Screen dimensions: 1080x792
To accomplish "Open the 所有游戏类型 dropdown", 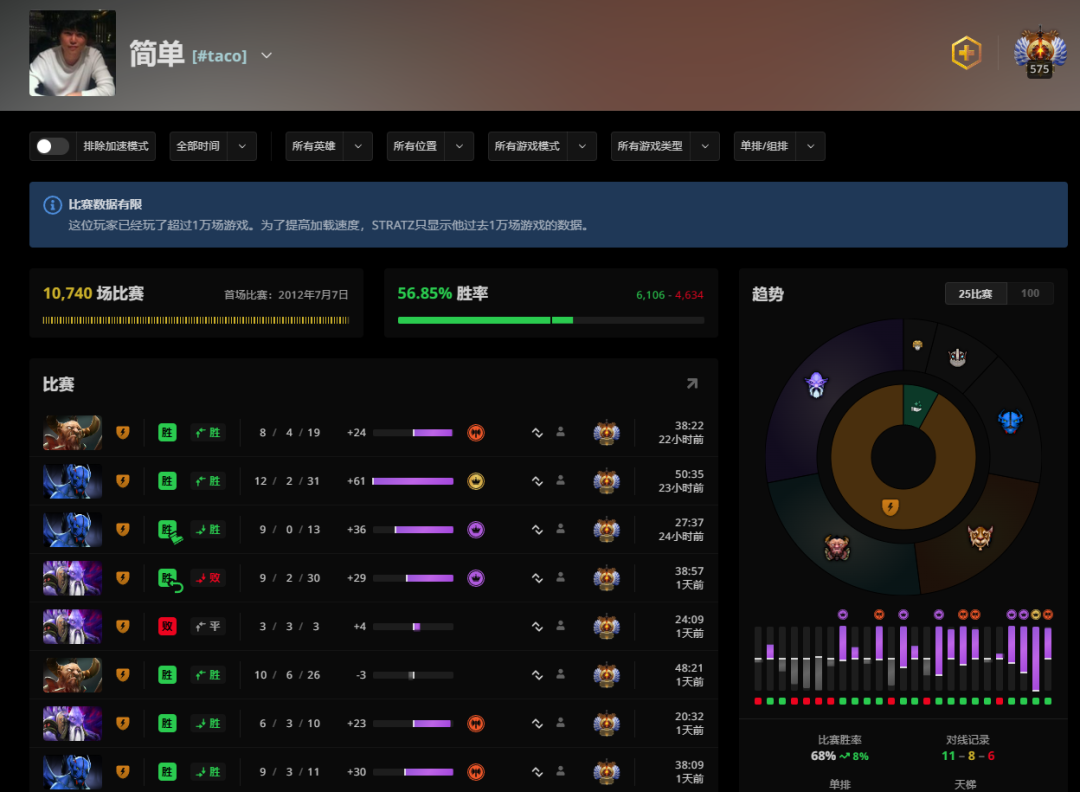I will [665, 146].
